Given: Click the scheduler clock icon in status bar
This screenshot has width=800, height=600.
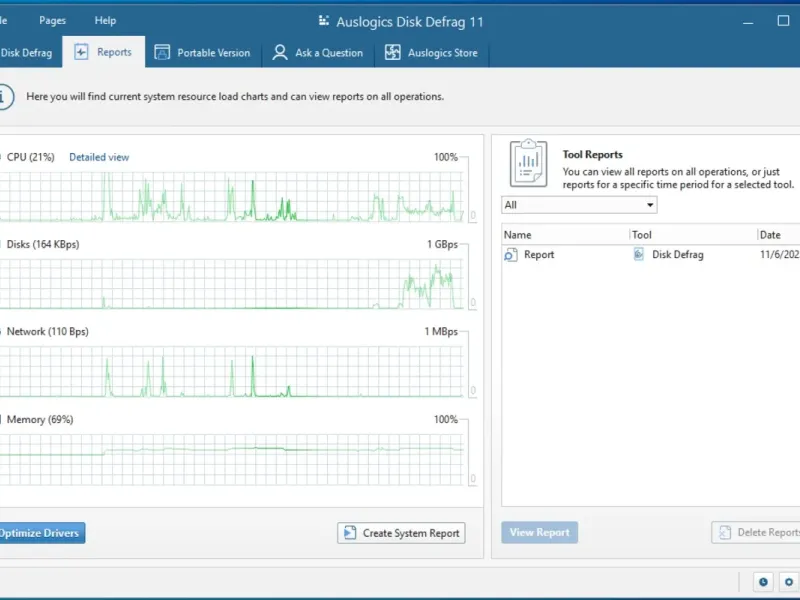Looking at the screenshot, I should [764, 582].
